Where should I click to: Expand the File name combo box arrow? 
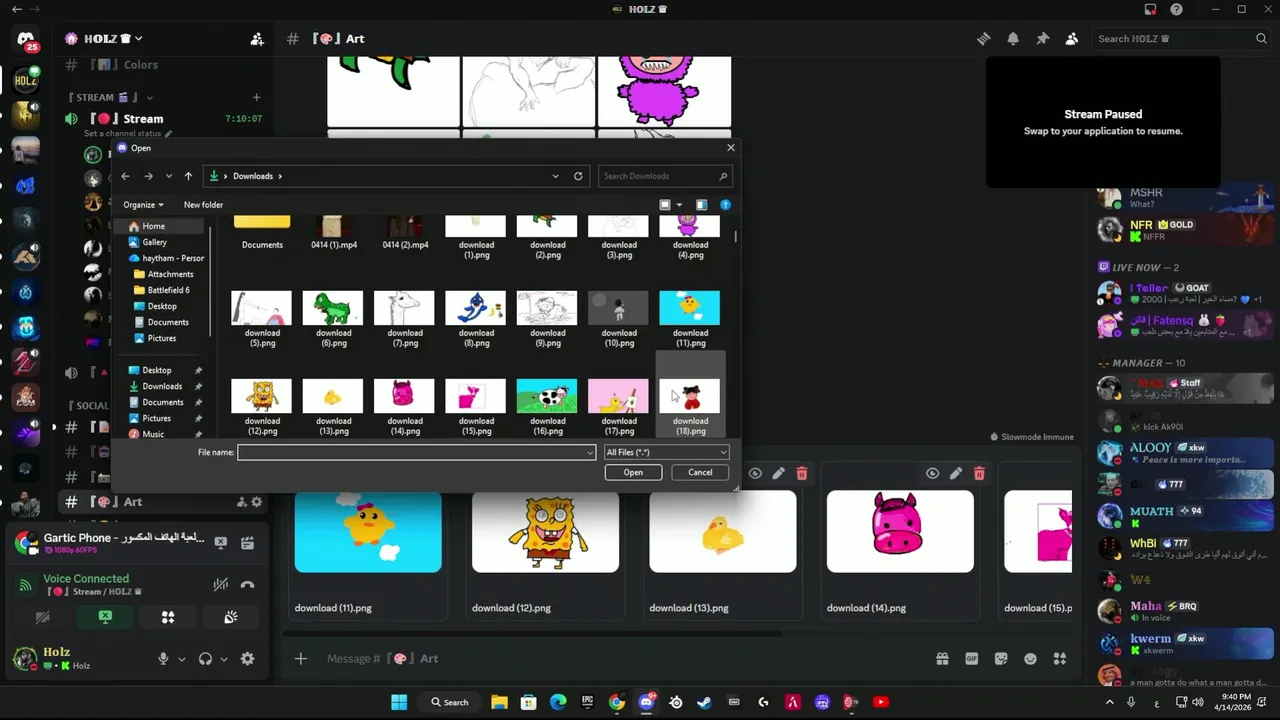590,452
